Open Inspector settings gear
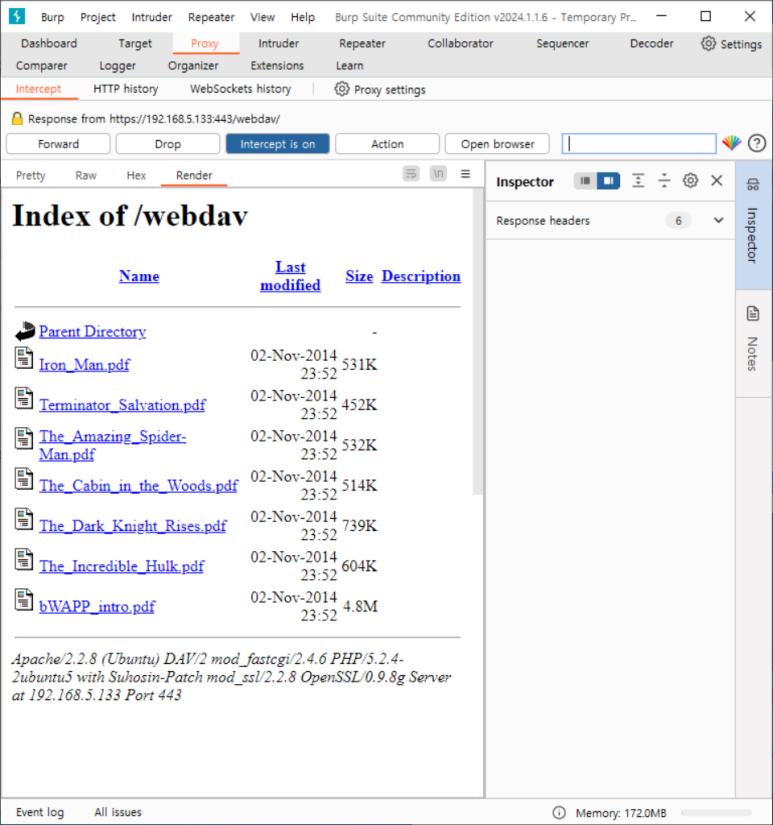773x825 pixels. click(690, 181)
